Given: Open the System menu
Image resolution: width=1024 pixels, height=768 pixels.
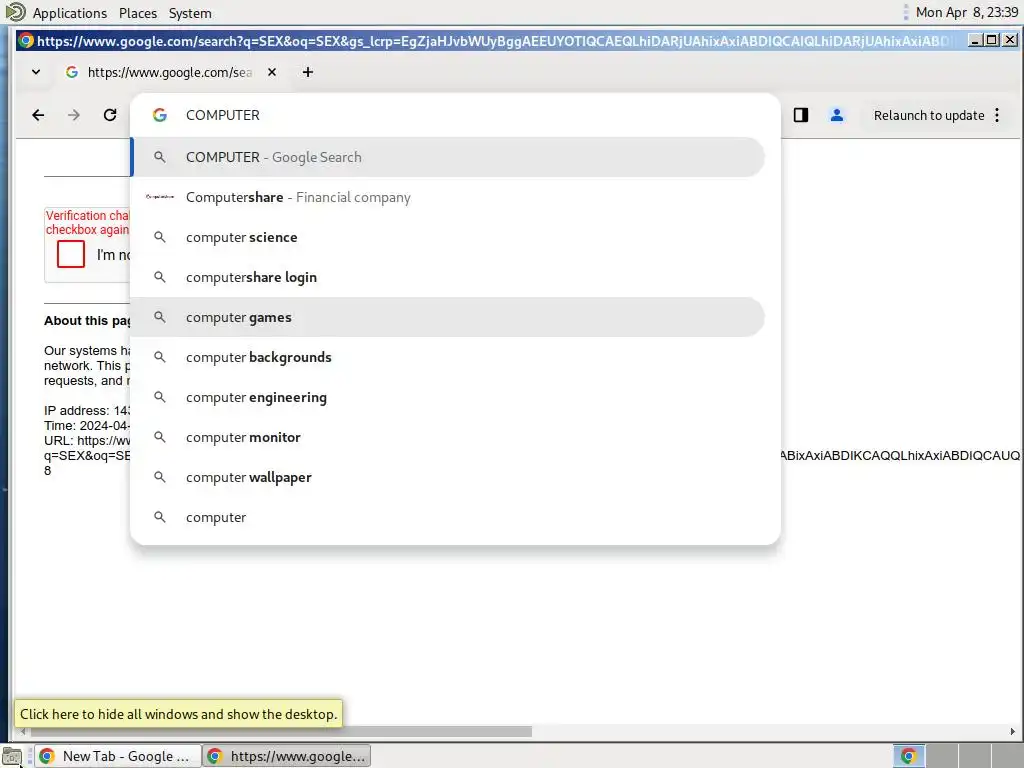Looking at the screenshot, I should click(190, 13).
